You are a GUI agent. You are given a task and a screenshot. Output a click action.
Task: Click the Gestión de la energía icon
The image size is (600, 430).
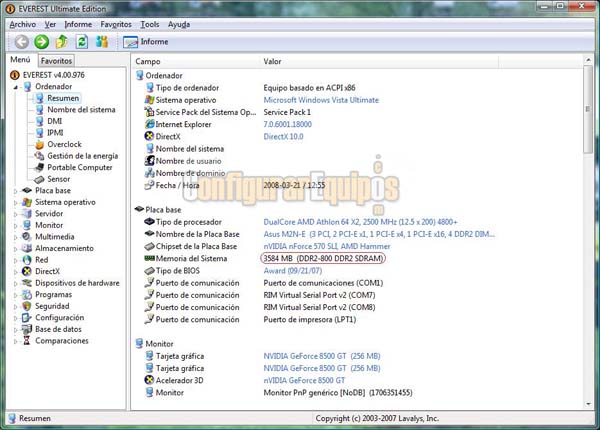[39, 156]
